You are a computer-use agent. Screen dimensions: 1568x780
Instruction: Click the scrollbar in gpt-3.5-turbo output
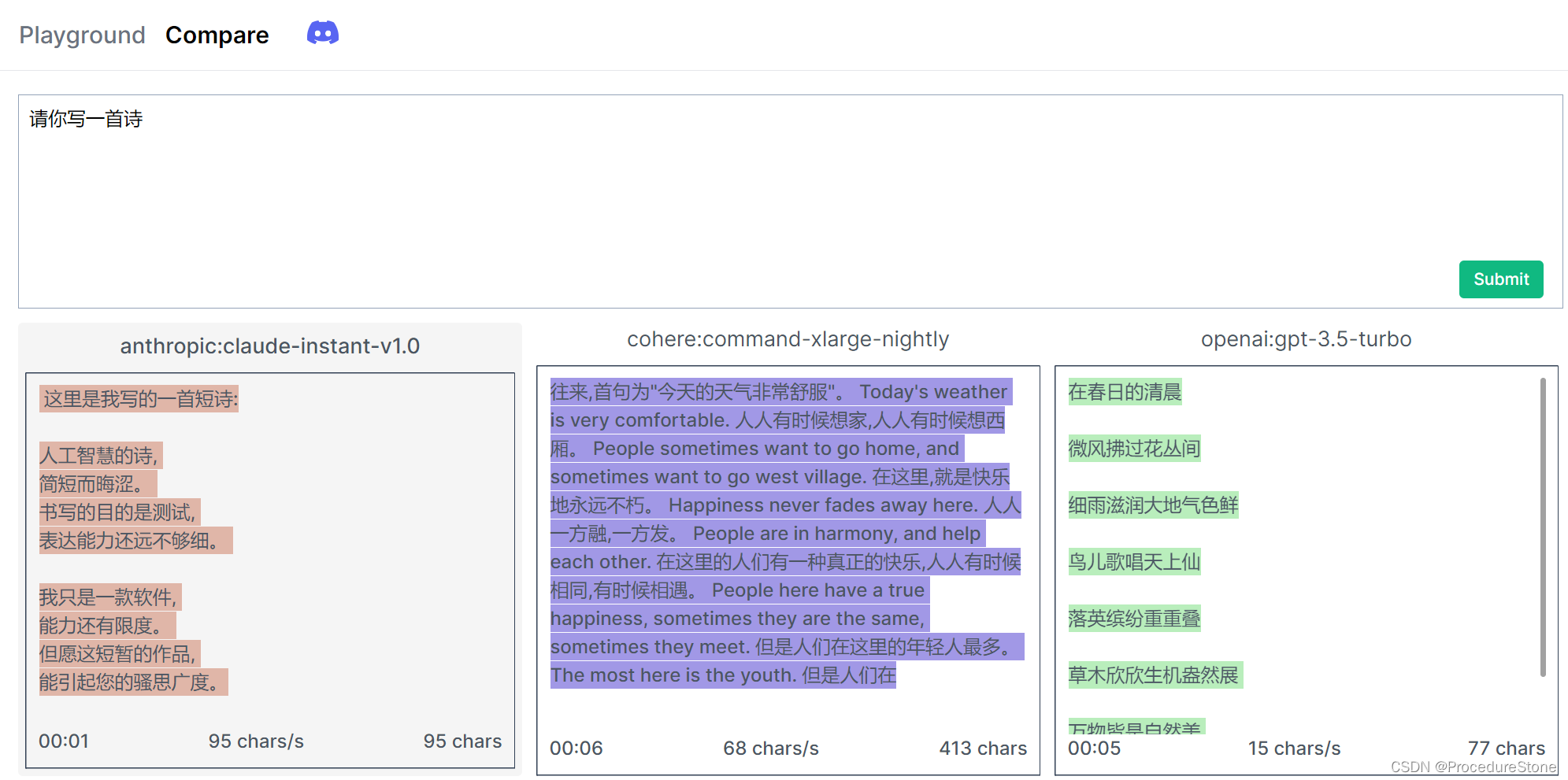[1543, 527]
